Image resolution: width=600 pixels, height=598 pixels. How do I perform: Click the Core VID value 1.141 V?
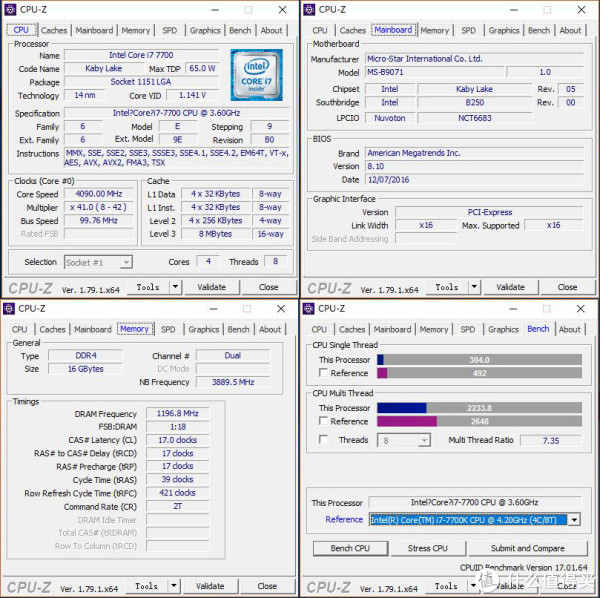(x=192, y=95)
